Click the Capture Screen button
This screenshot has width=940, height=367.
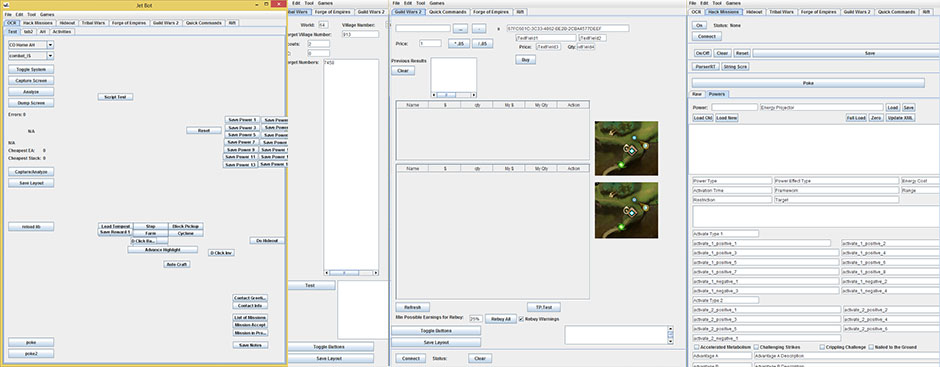coord(31,80)
